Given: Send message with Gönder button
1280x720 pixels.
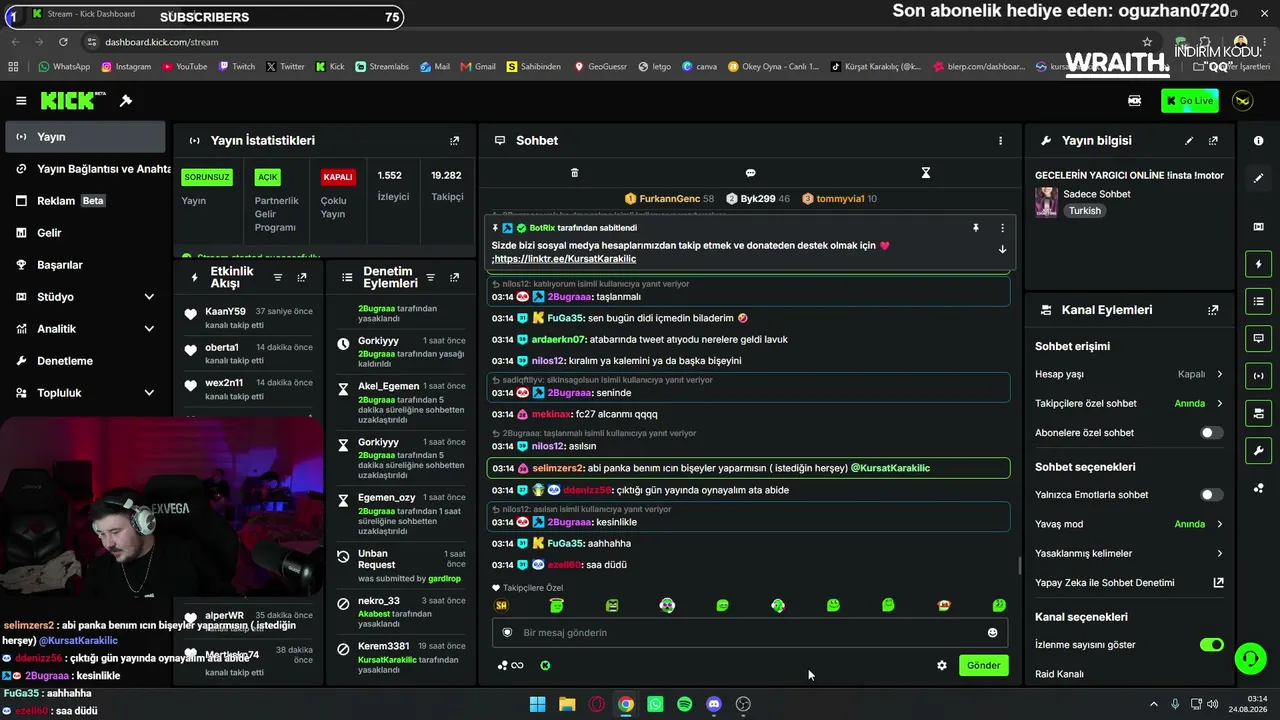Looking at the screenshot, I should [x=984, y=666].
